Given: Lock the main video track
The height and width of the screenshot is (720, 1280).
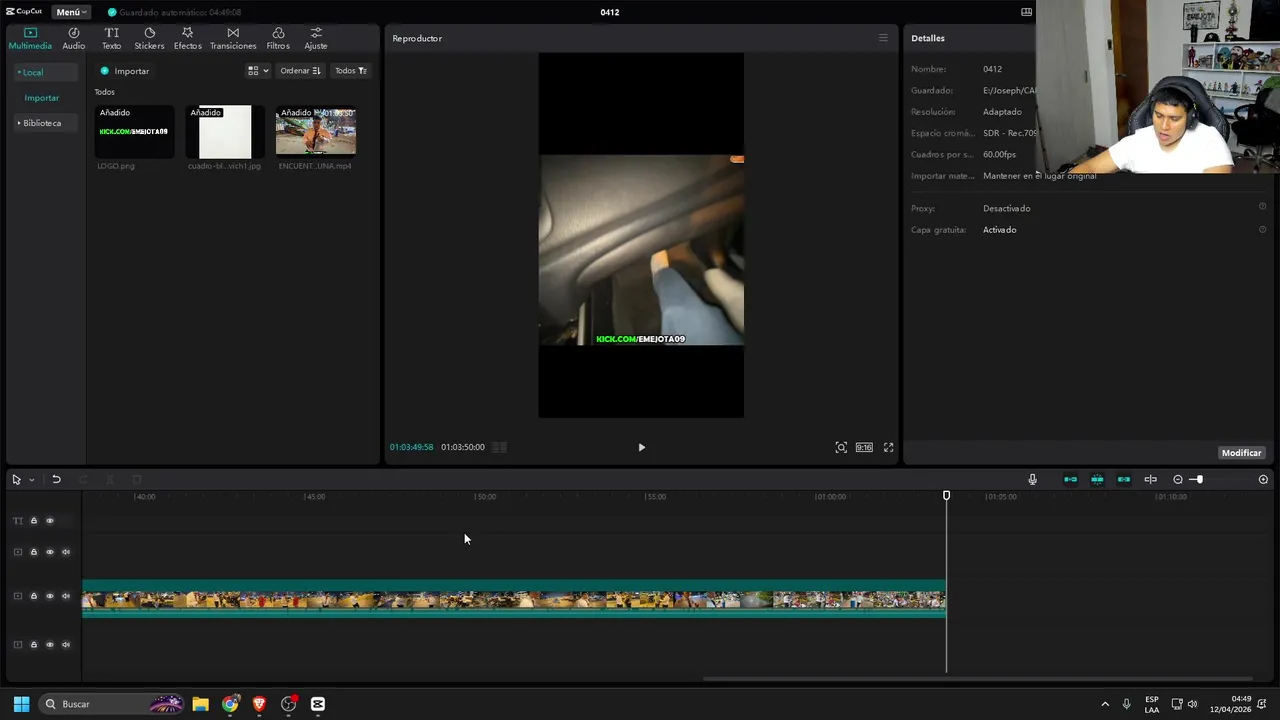Looking at the screenshot, I should (33, 596).
